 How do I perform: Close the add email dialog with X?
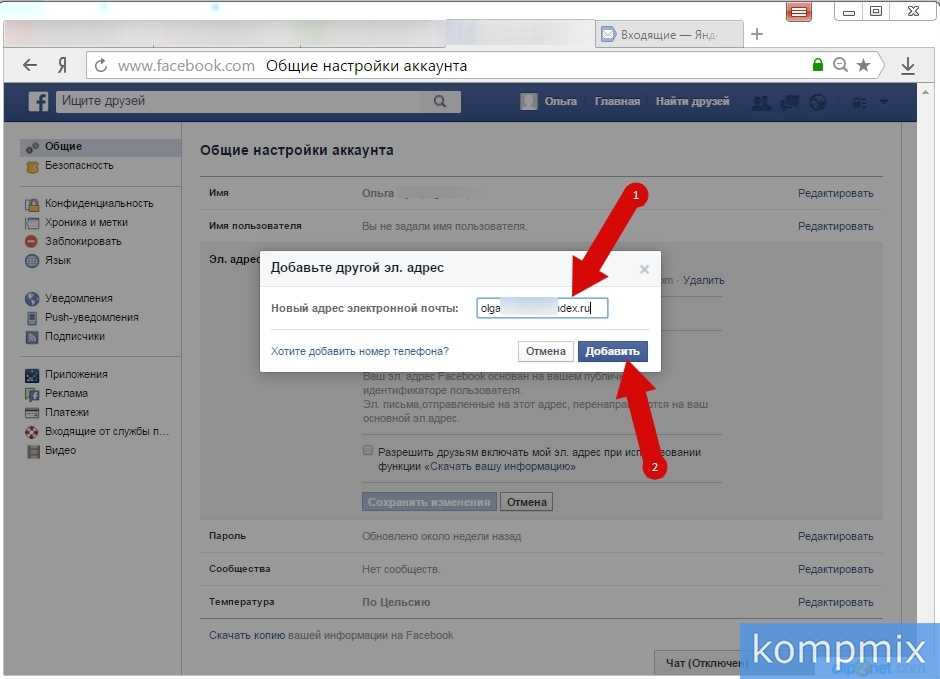[644, 269]
